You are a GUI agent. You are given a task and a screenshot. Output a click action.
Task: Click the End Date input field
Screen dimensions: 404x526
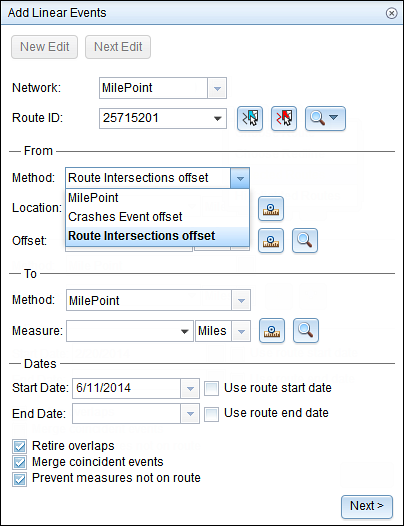point(127,414)
